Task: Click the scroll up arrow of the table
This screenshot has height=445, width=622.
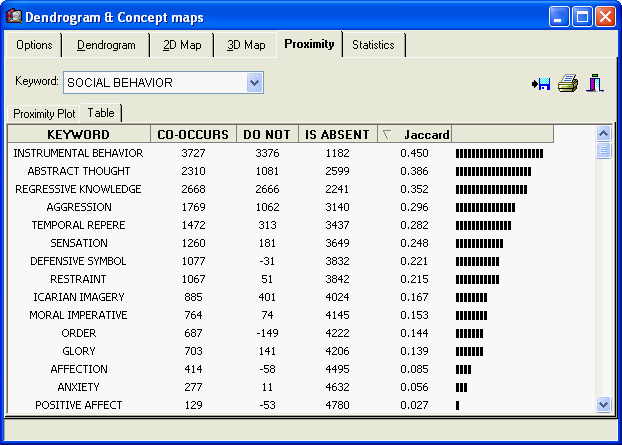Action: pos(603,133)
